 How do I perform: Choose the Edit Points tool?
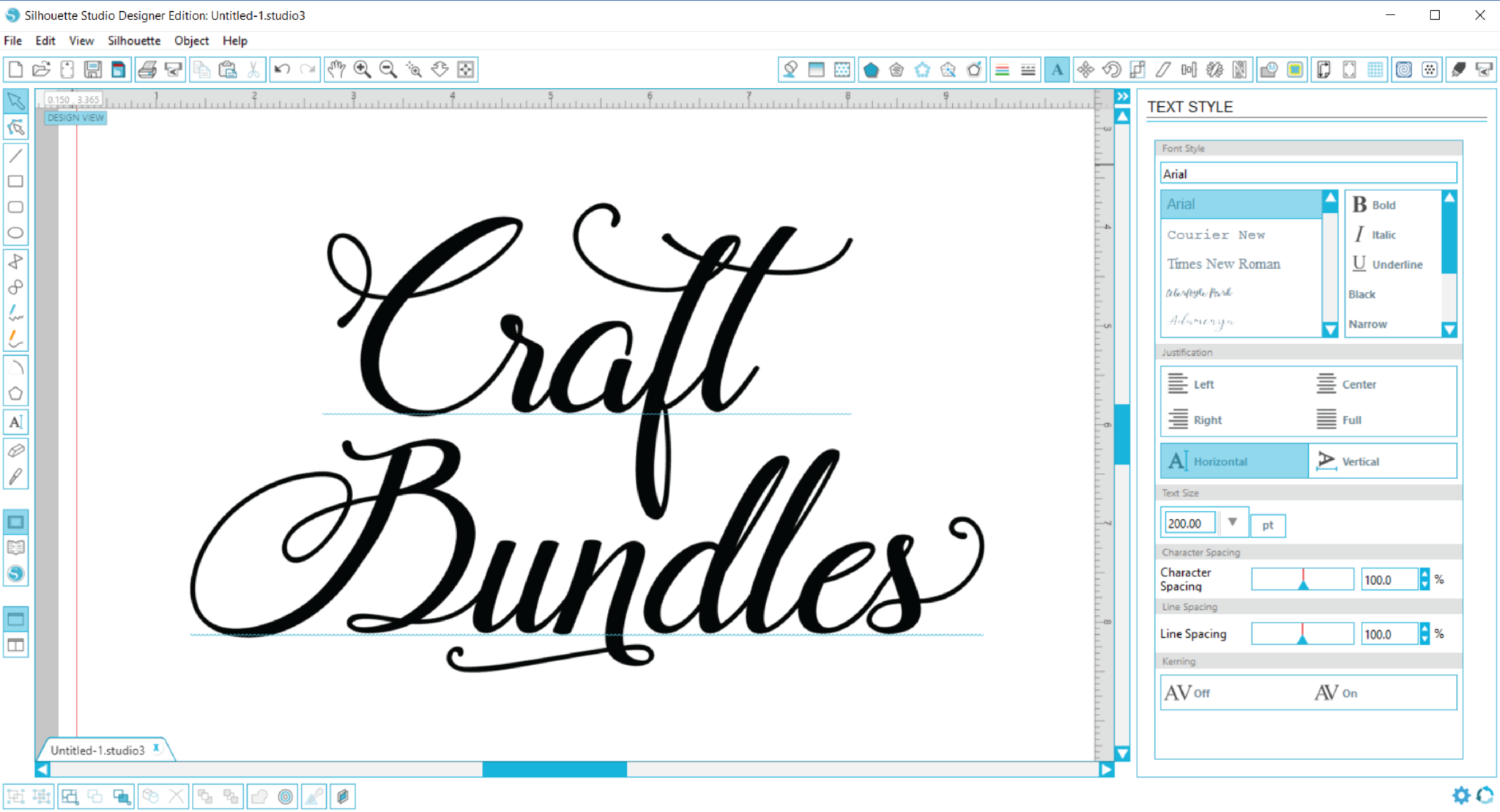tap(15, 128)
